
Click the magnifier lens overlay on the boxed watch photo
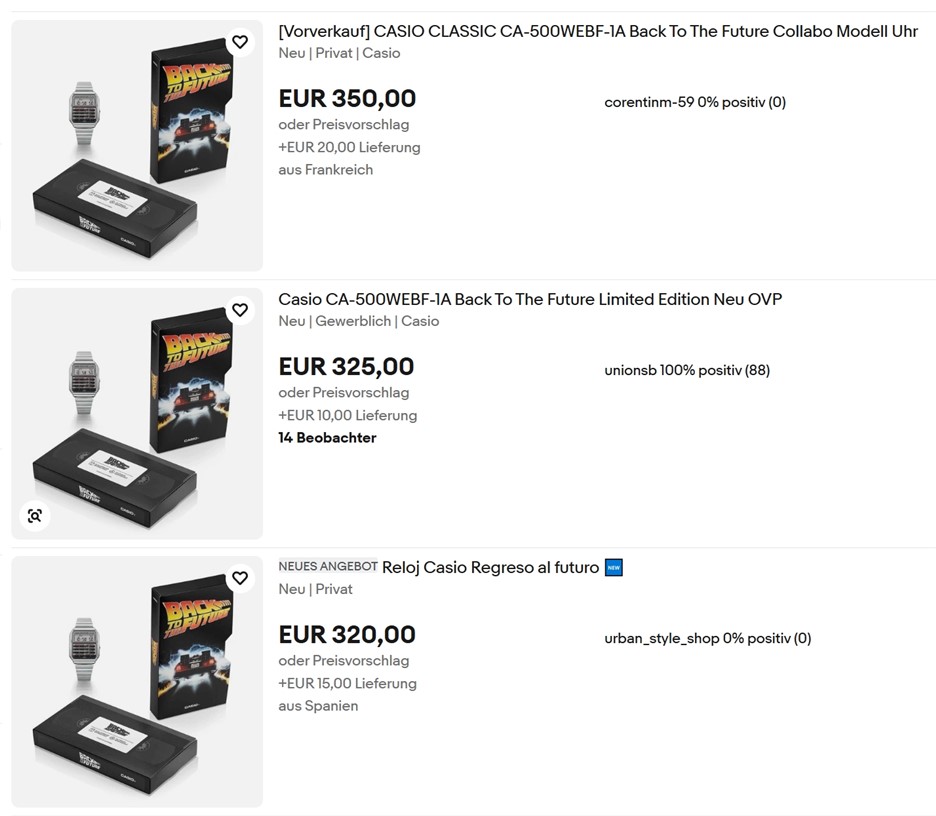[x=35, y=515]
